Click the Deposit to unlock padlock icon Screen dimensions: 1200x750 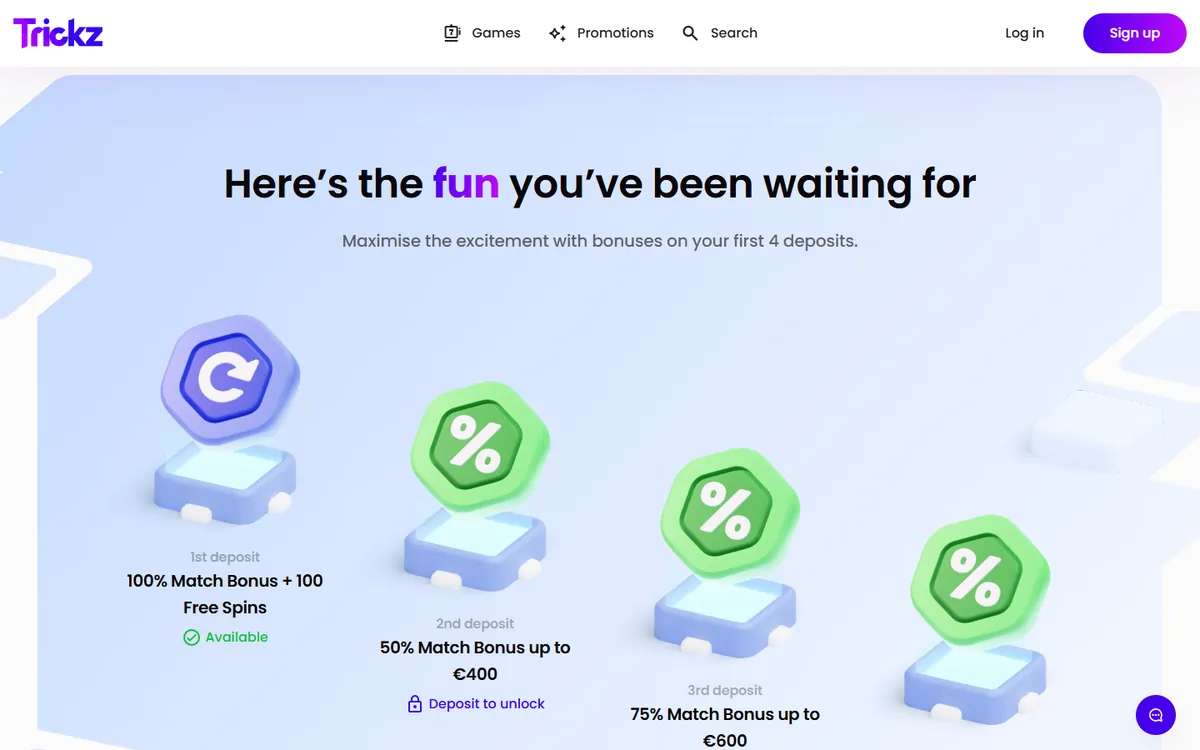click(x=415, y=704)
